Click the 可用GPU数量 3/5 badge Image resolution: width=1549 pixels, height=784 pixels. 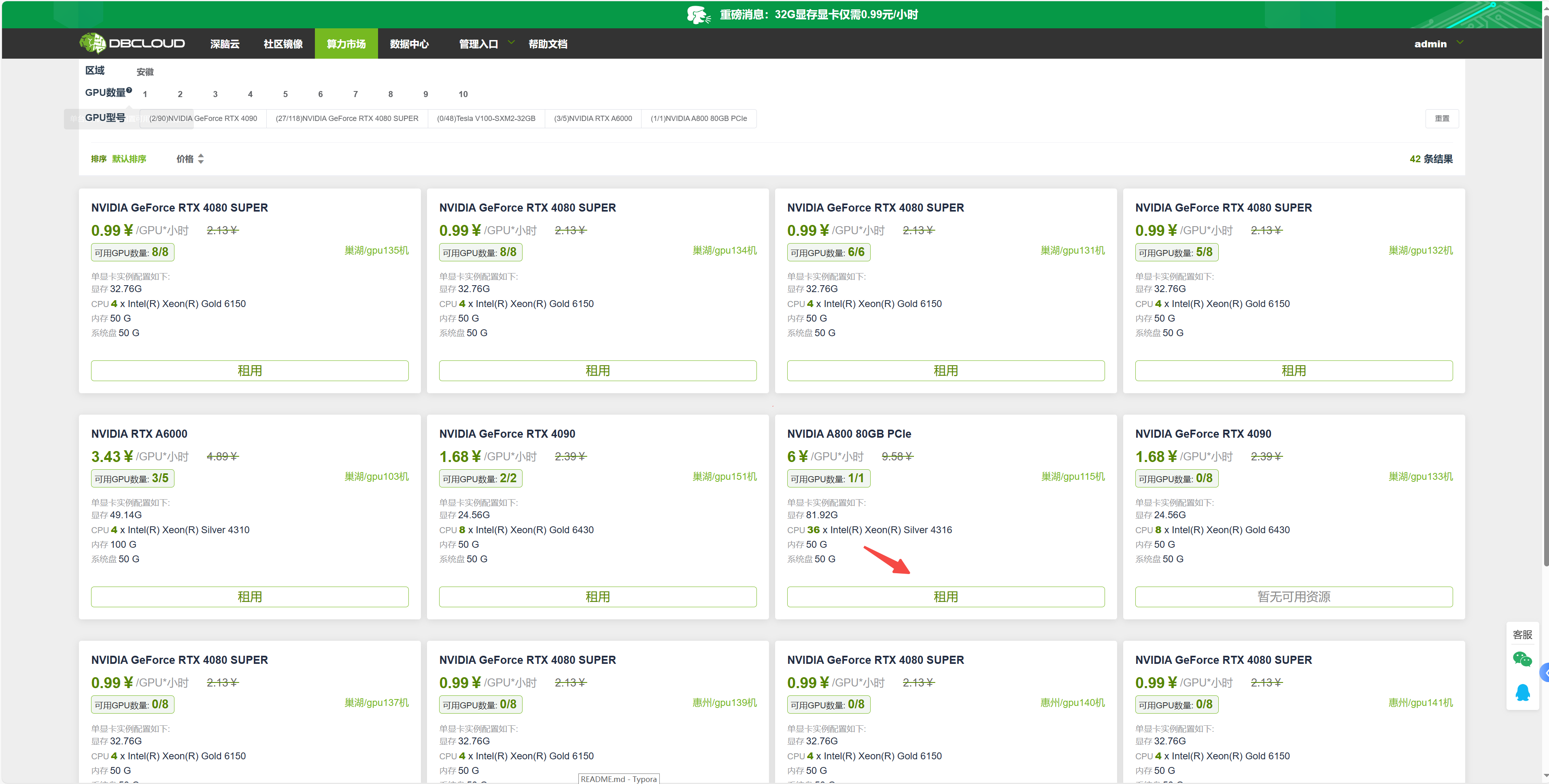tap(133, 478)
